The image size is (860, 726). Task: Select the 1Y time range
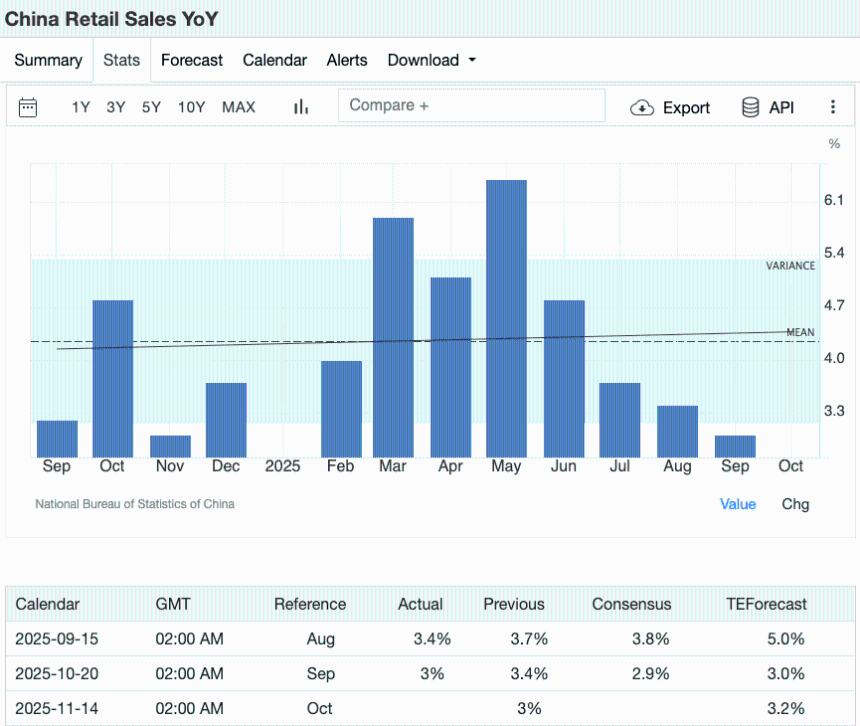(81, 107)
